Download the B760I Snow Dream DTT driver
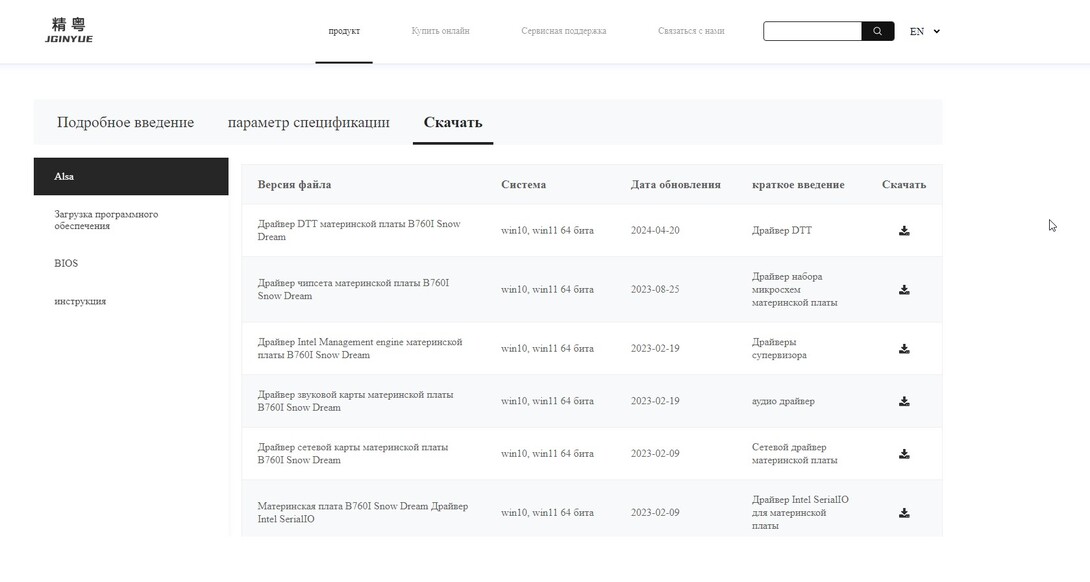Image resolution: width=1090 pixels, height=582 pixels. [x=904, y=231]
